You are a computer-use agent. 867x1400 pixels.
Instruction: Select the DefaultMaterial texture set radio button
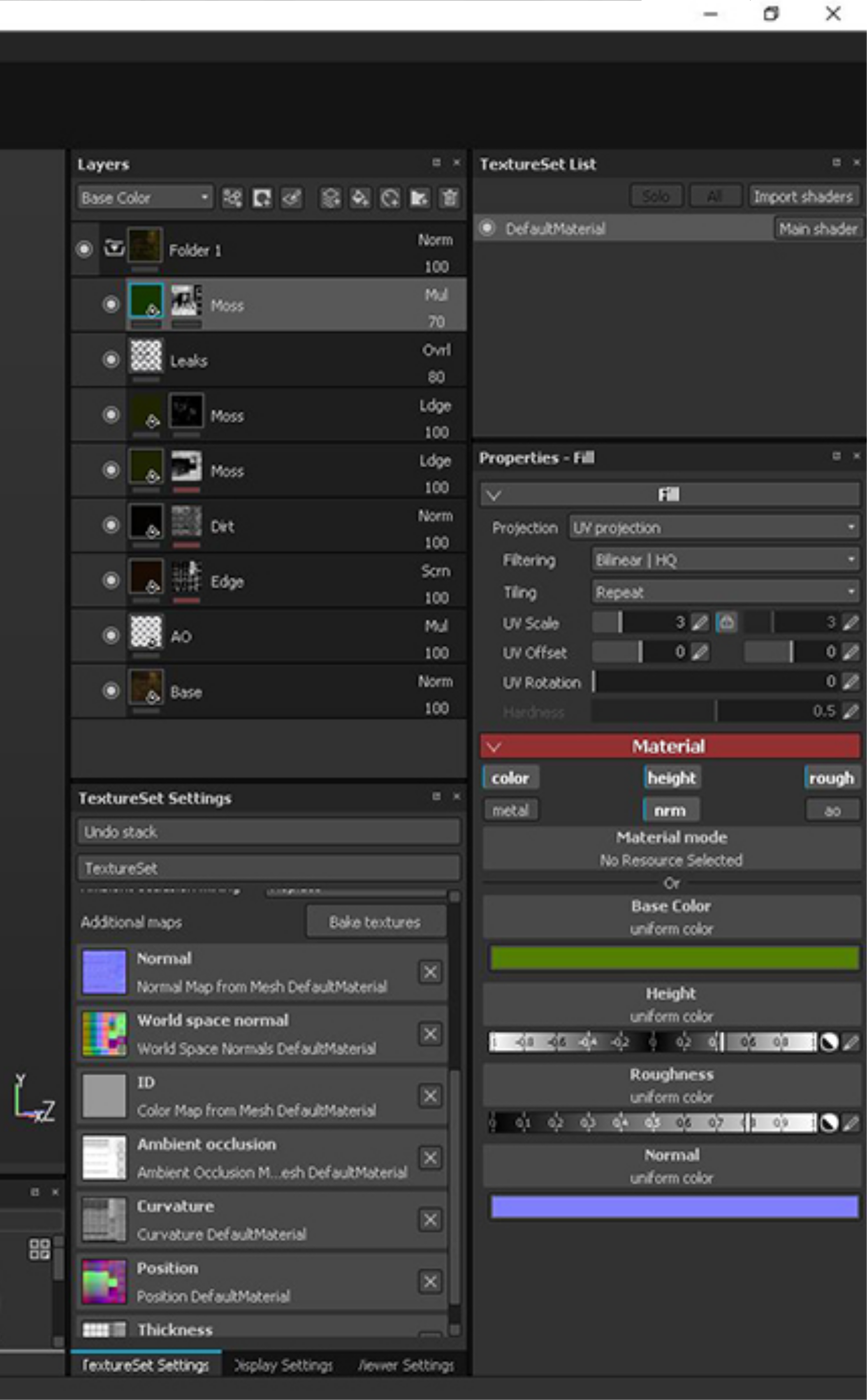tap(487, 228)
